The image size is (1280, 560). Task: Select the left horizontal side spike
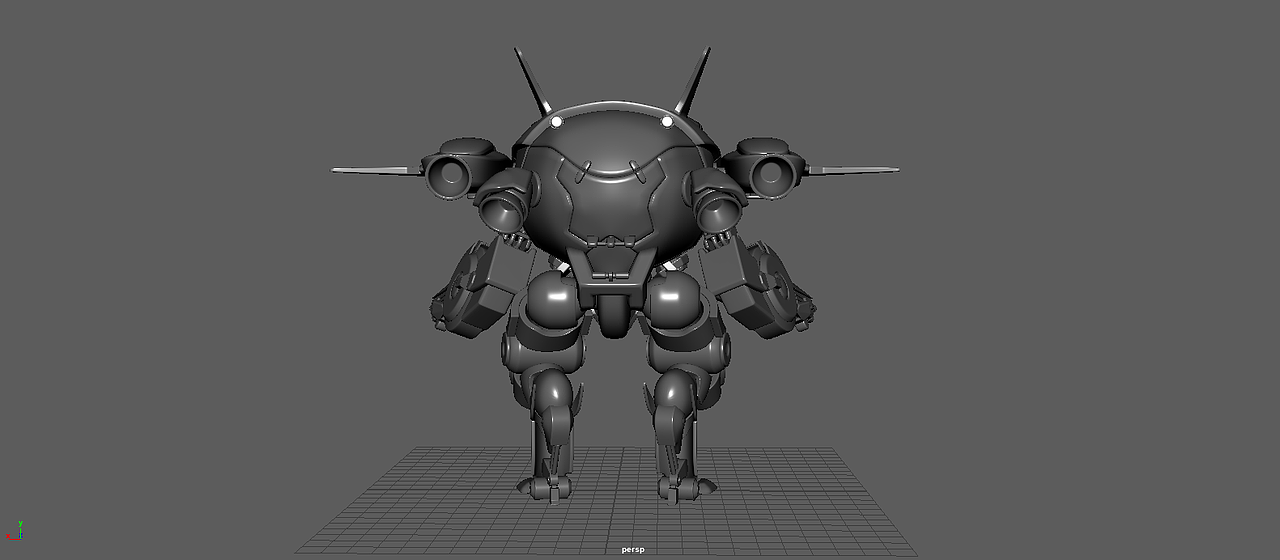(378, 171)
